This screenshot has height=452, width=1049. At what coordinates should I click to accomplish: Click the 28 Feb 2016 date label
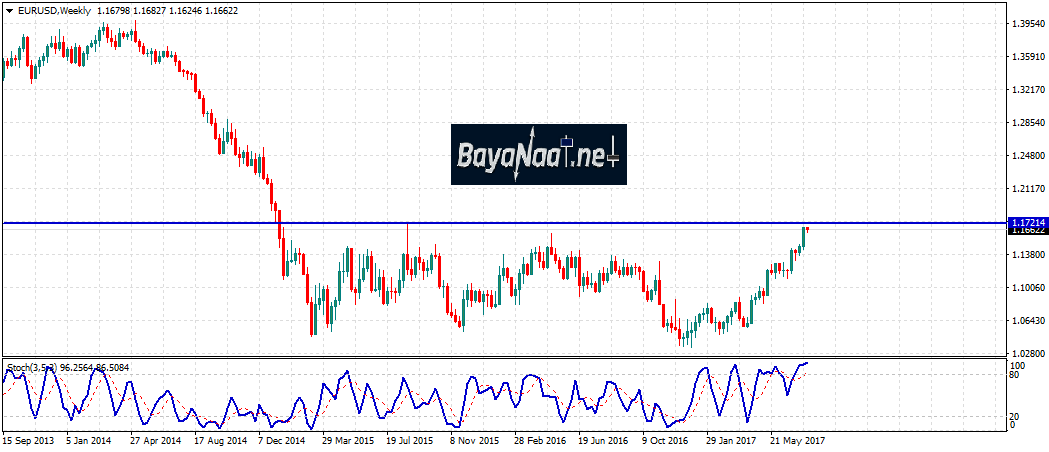pyautogui.click(x=538, y=439)
